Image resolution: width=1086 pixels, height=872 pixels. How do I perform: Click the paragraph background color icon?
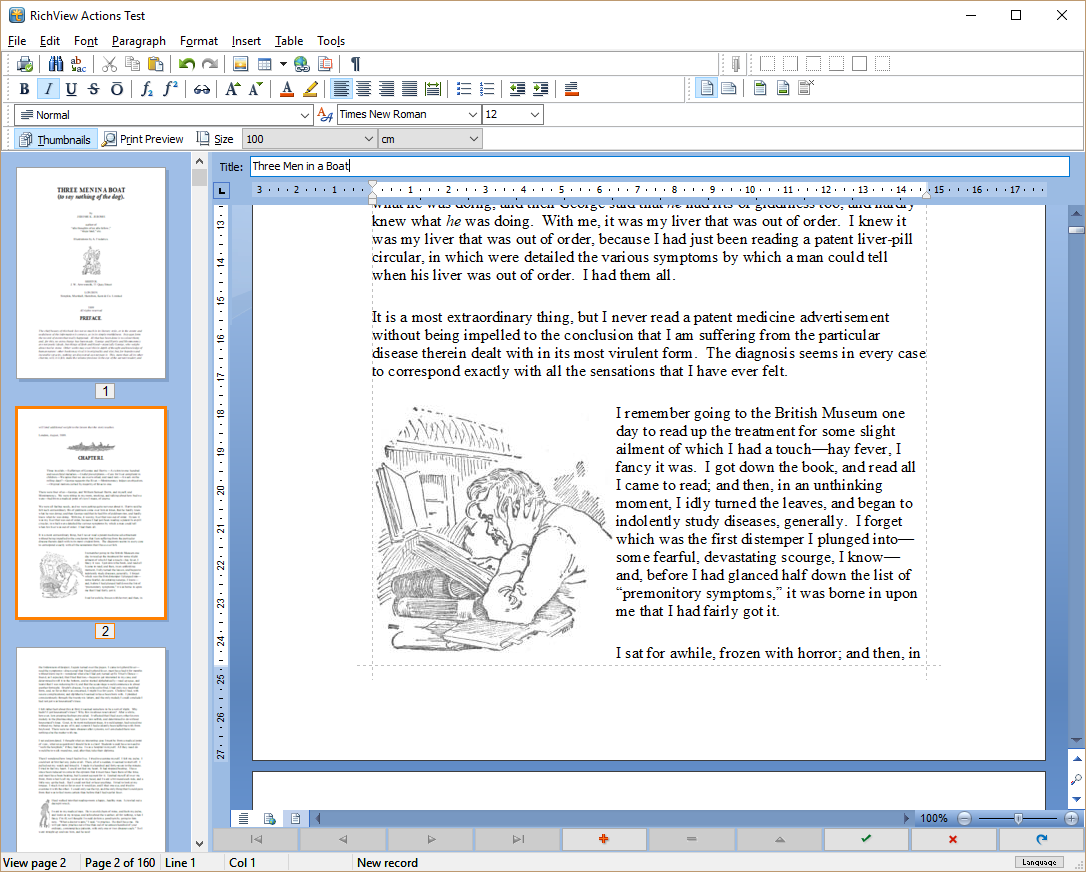[571, 89]
